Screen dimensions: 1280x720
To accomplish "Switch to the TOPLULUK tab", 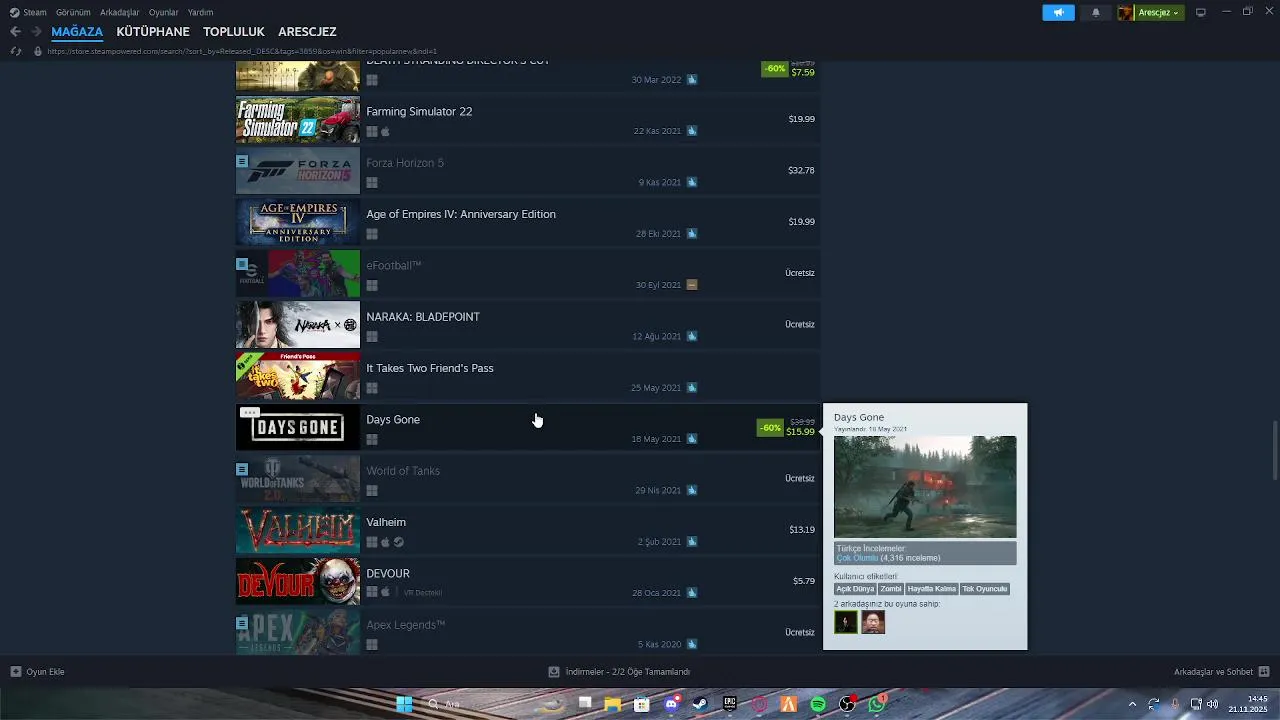I will pos(234,31).
